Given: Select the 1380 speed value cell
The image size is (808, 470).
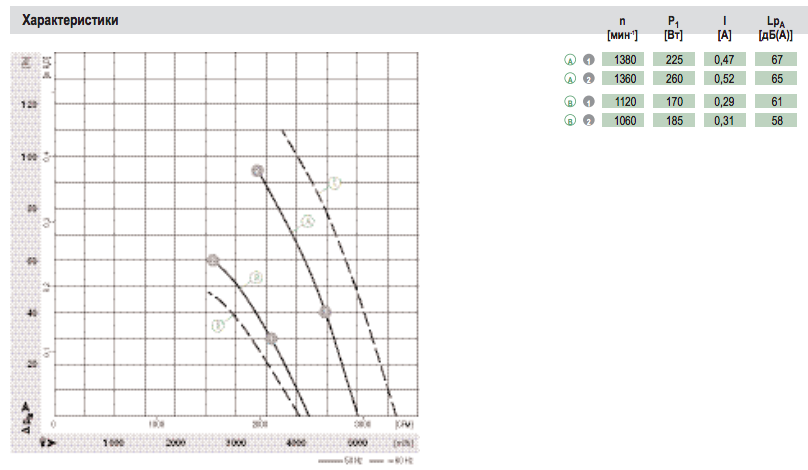Looking at the screenshot, I should (x=622, y=60).
